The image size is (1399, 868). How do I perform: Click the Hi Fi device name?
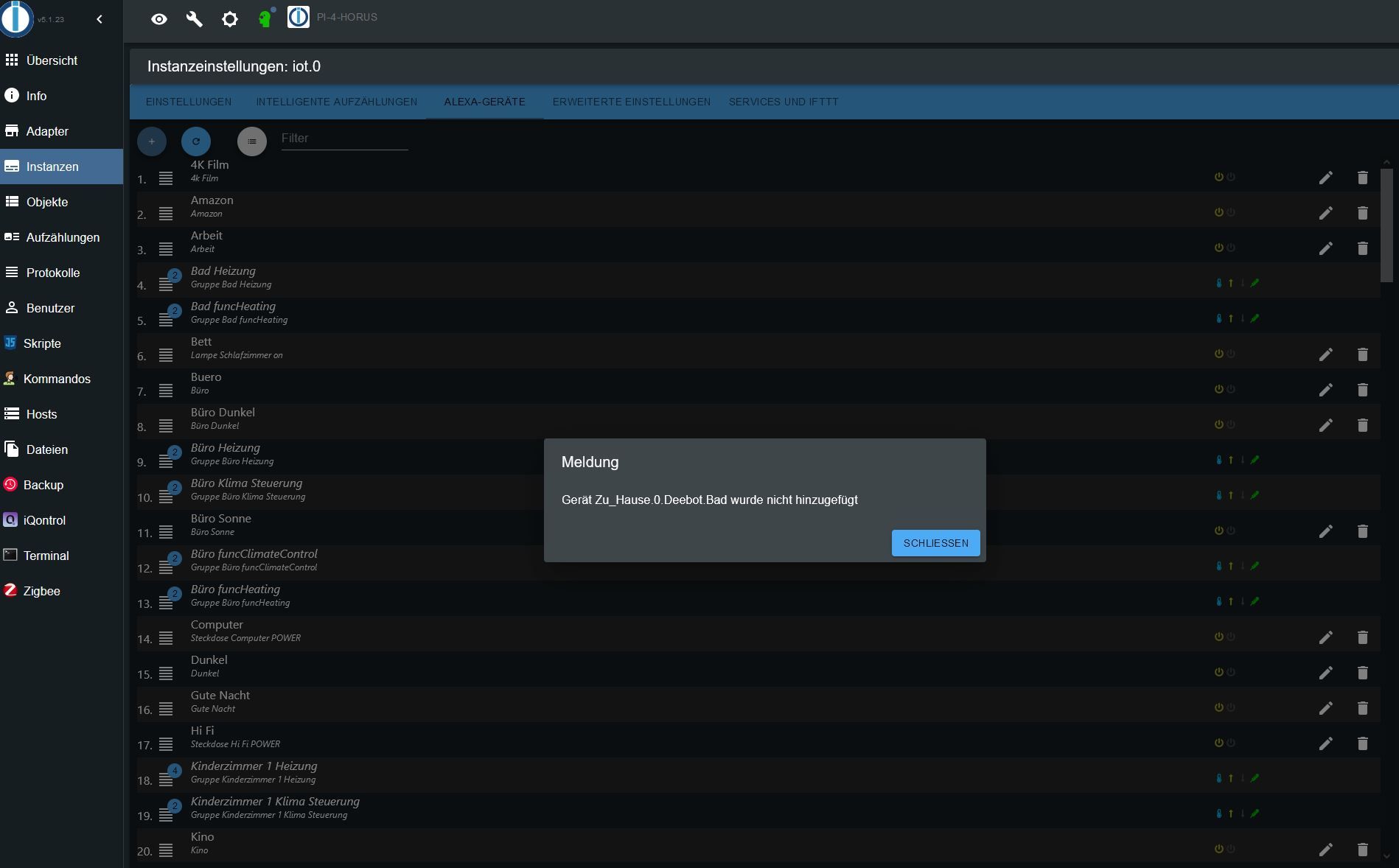[x=203, y=731]
